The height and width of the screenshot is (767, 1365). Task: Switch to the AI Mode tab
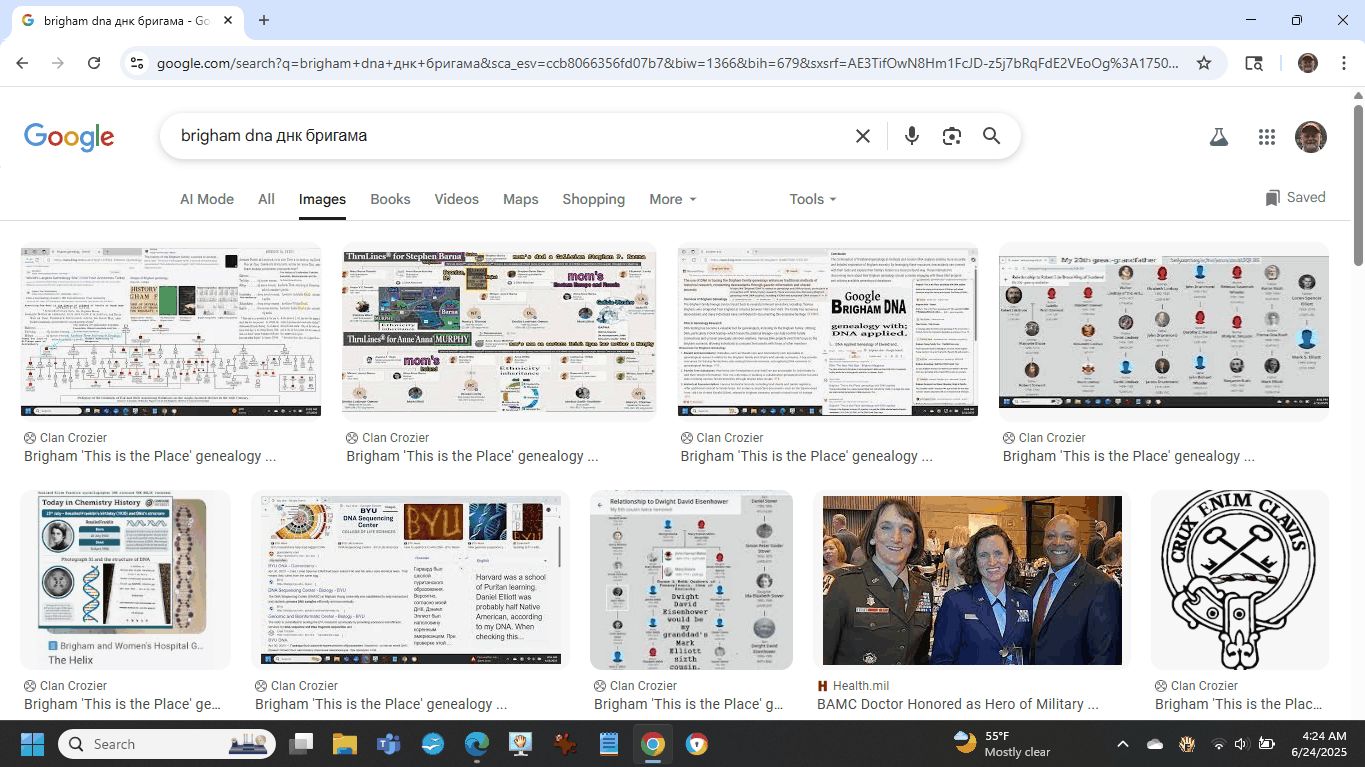(x=207, y=199)
